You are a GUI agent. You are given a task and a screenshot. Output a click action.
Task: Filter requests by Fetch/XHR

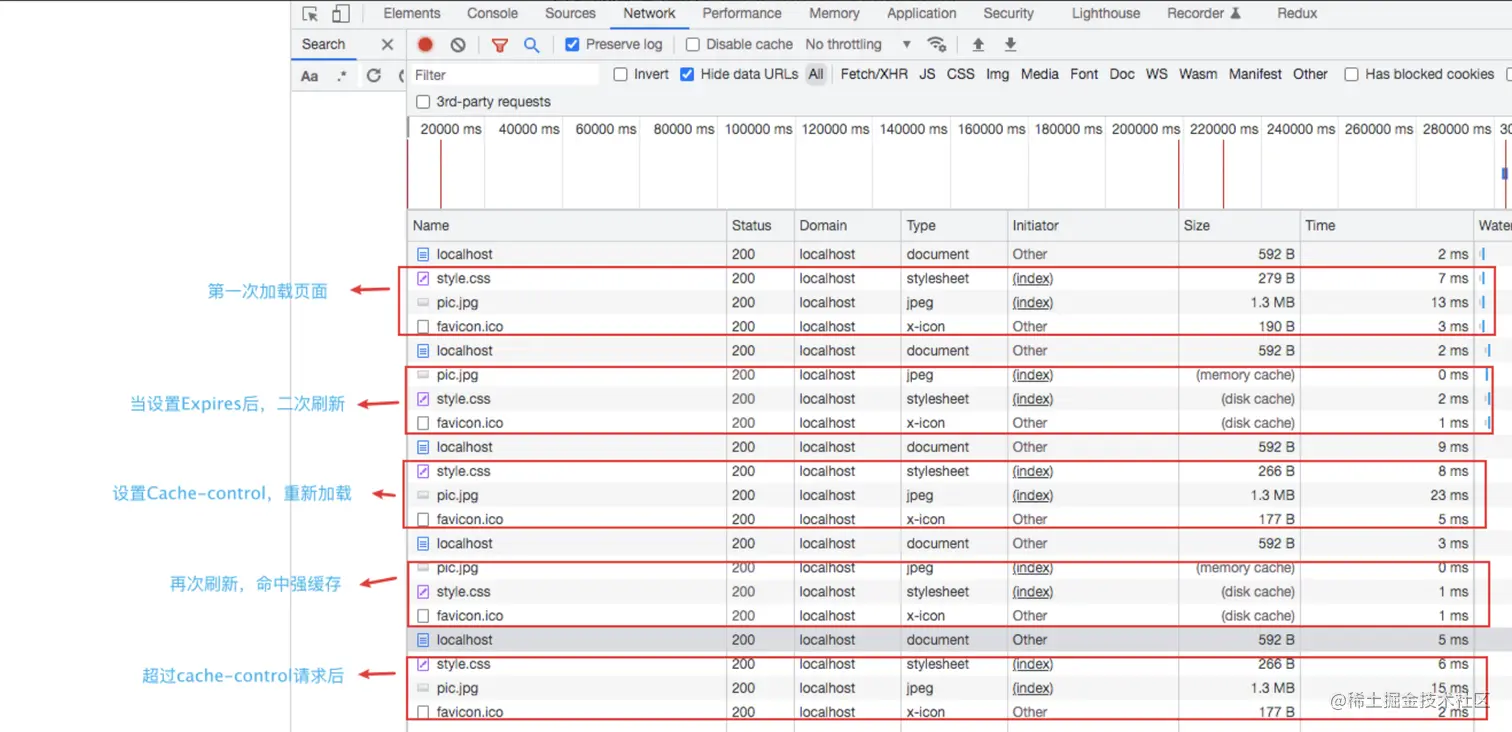coord(874,74)
